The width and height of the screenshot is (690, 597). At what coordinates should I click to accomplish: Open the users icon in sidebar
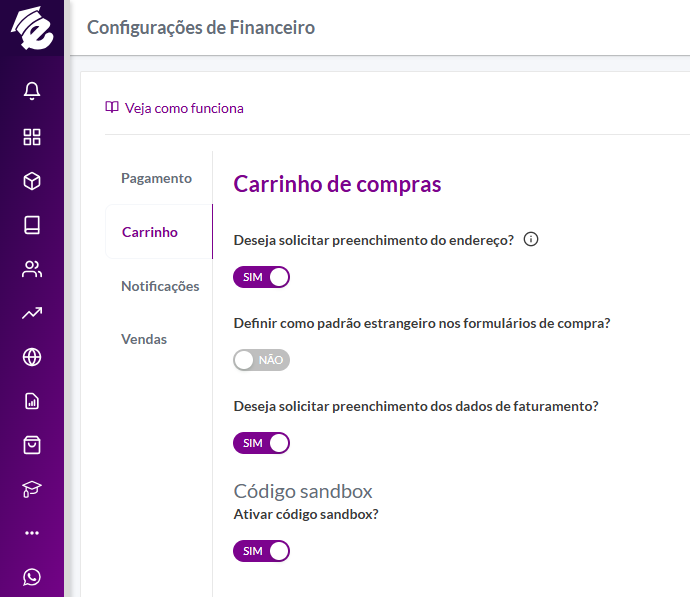pos(32,269)
